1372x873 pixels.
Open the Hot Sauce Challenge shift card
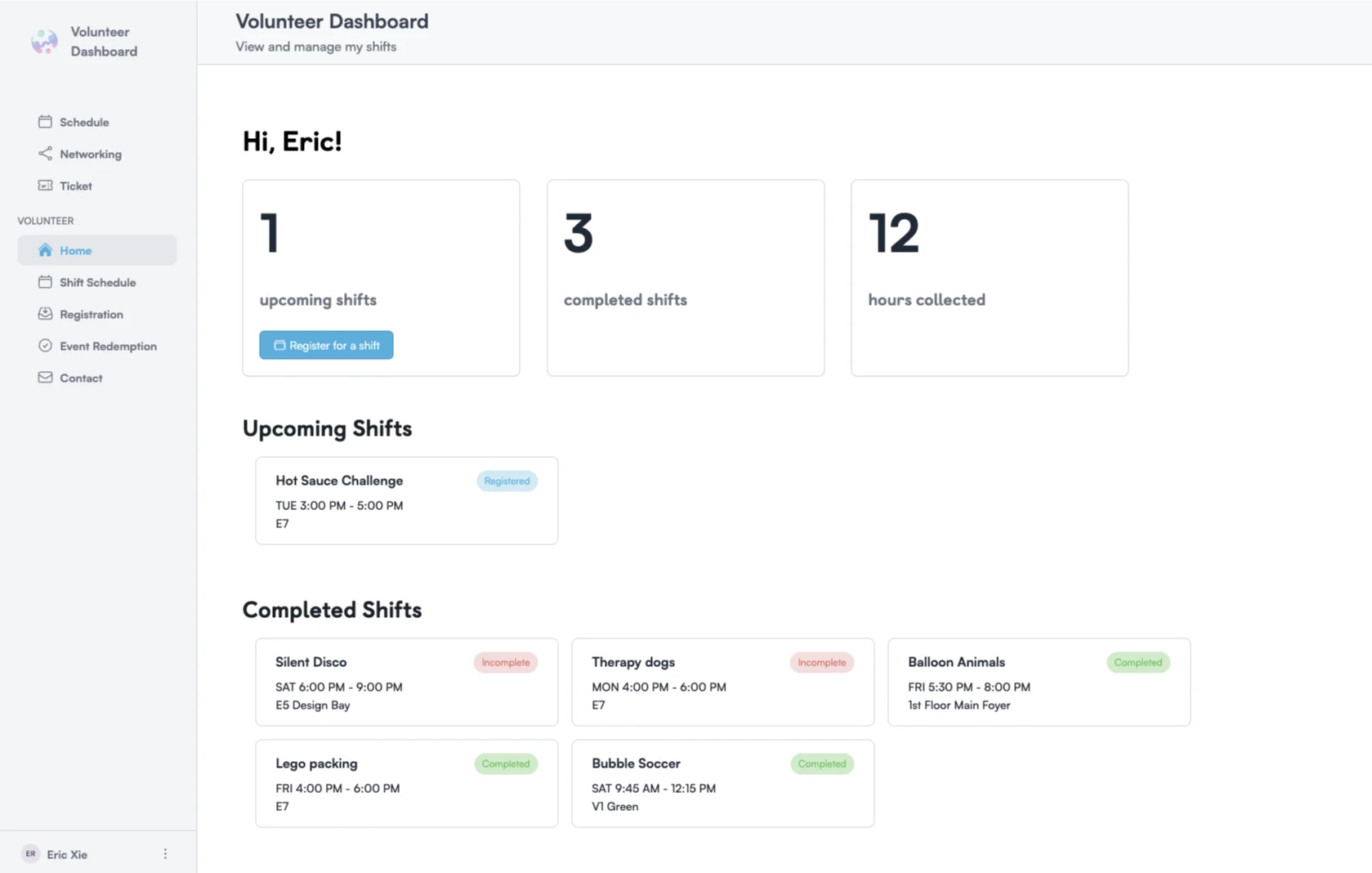click(x=406, y=500)
